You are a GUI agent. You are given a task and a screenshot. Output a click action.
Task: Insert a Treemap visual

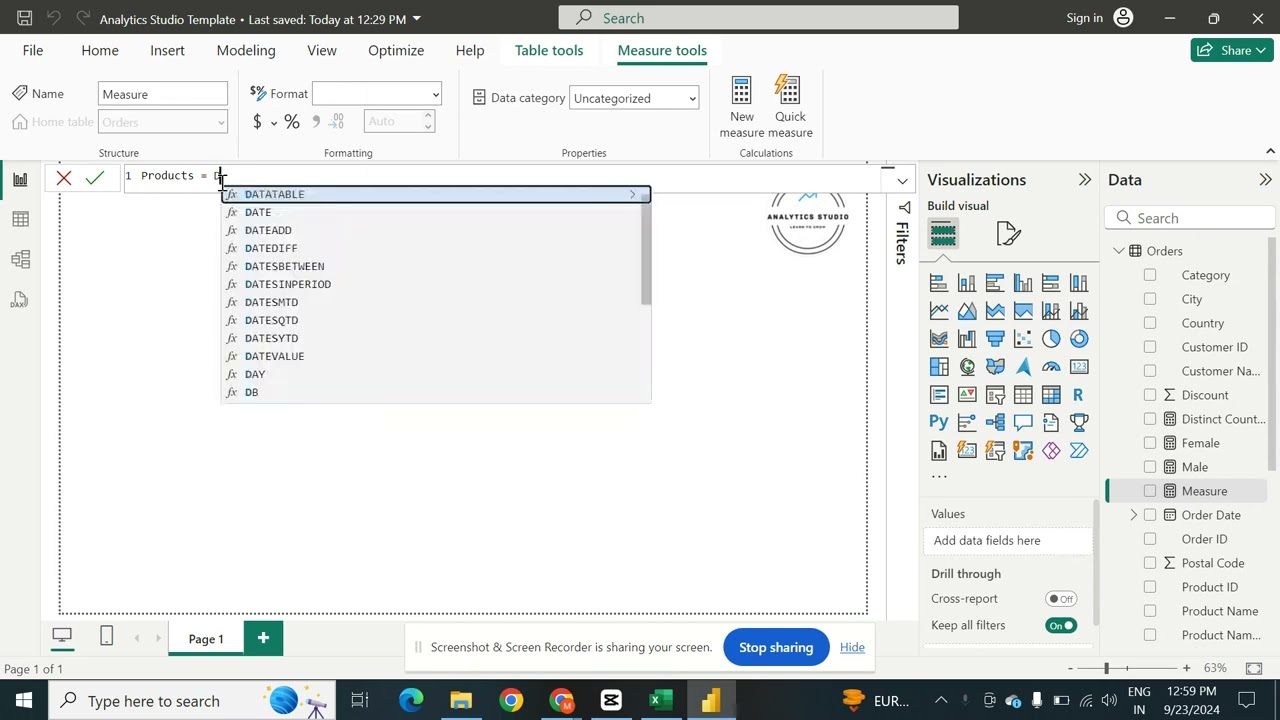click(939, 367)
